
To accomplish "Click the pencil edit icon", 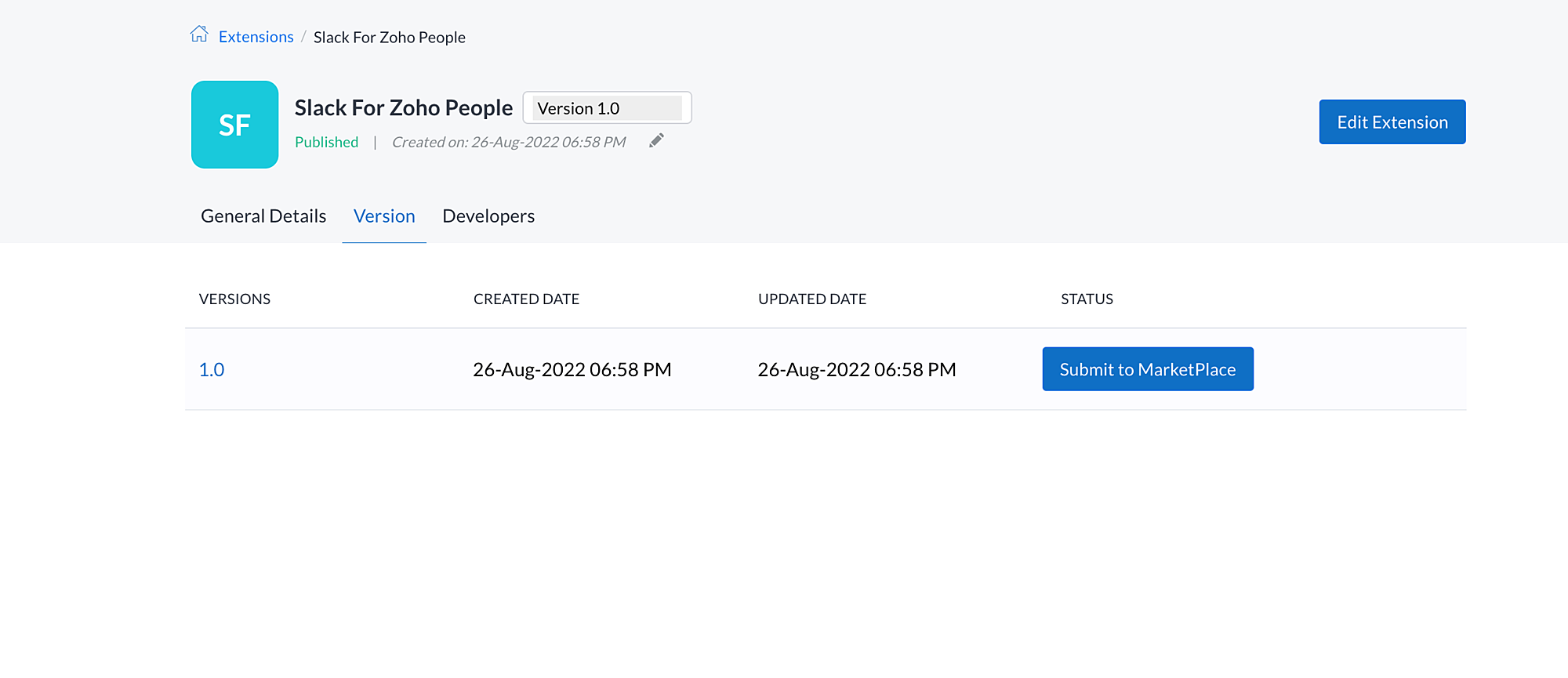I will coord(656,140).
